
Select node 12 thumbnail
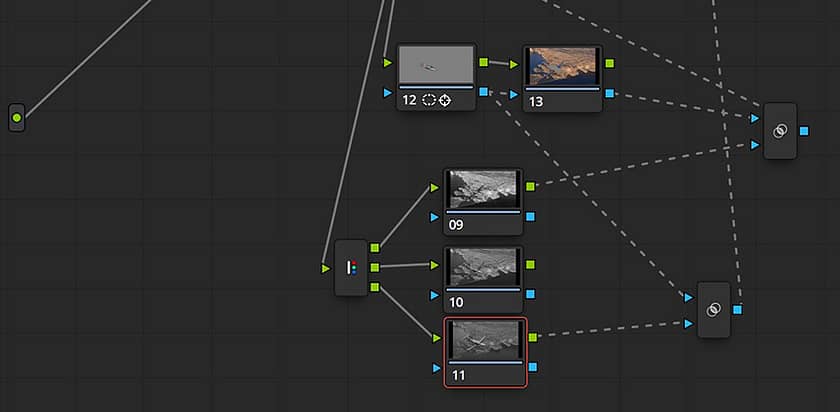436,65
